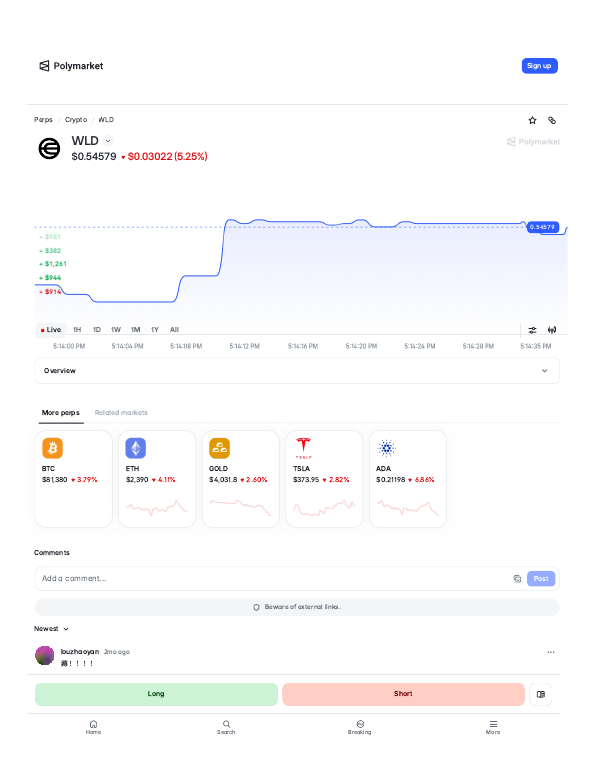595x770 pixels.
Task: Open the TSLA perp card
Action: pyautogui.click(x=325, y=479)
